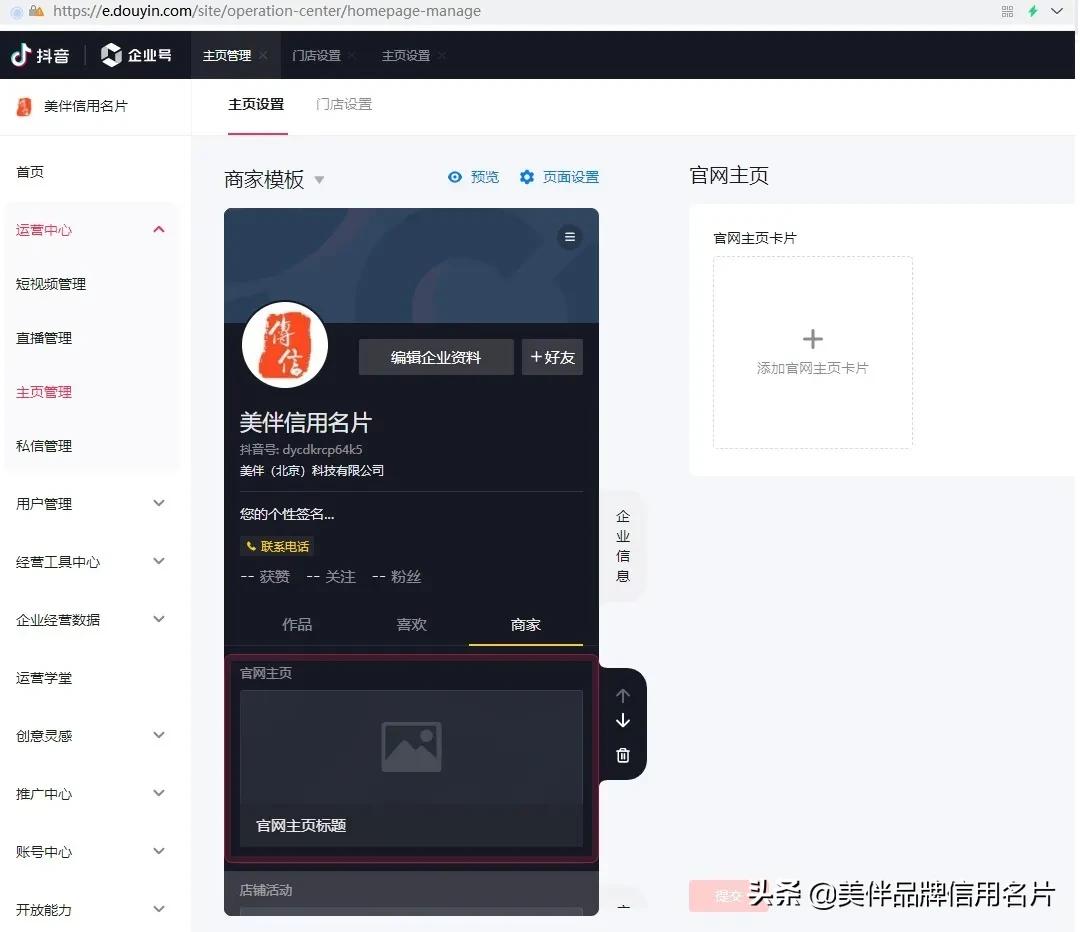Click the 编辑企业资料 button
The height and width of the screenshot is (932, 1080).
(436, 357)
